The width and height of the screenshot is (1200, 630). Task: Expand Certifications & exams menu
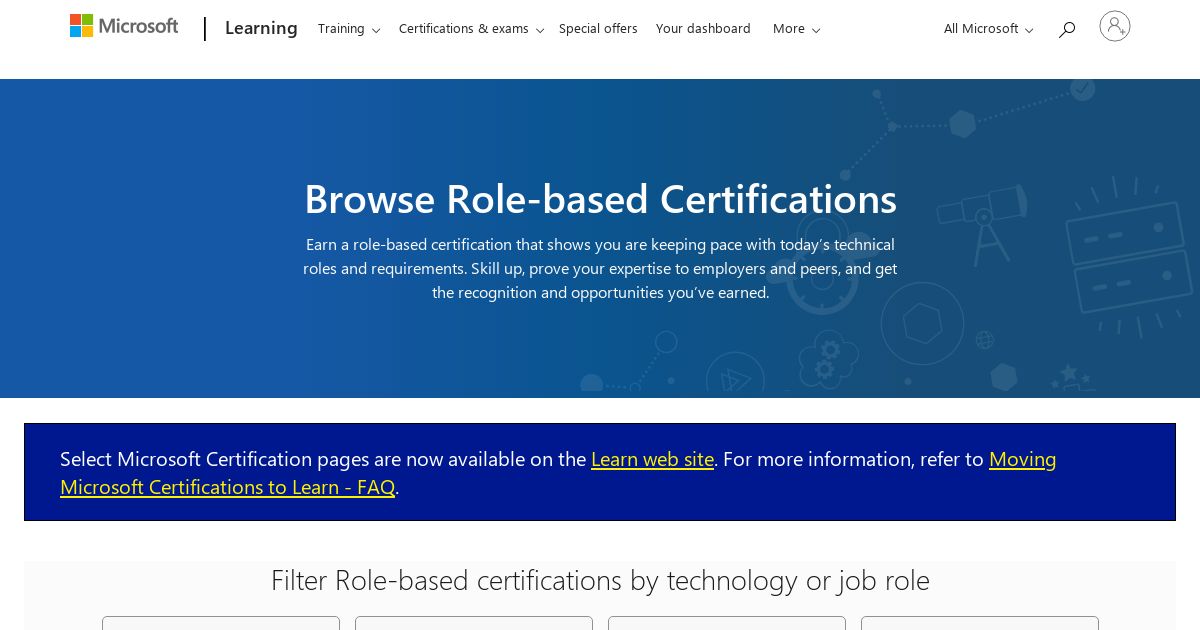[x=471, y=29]
